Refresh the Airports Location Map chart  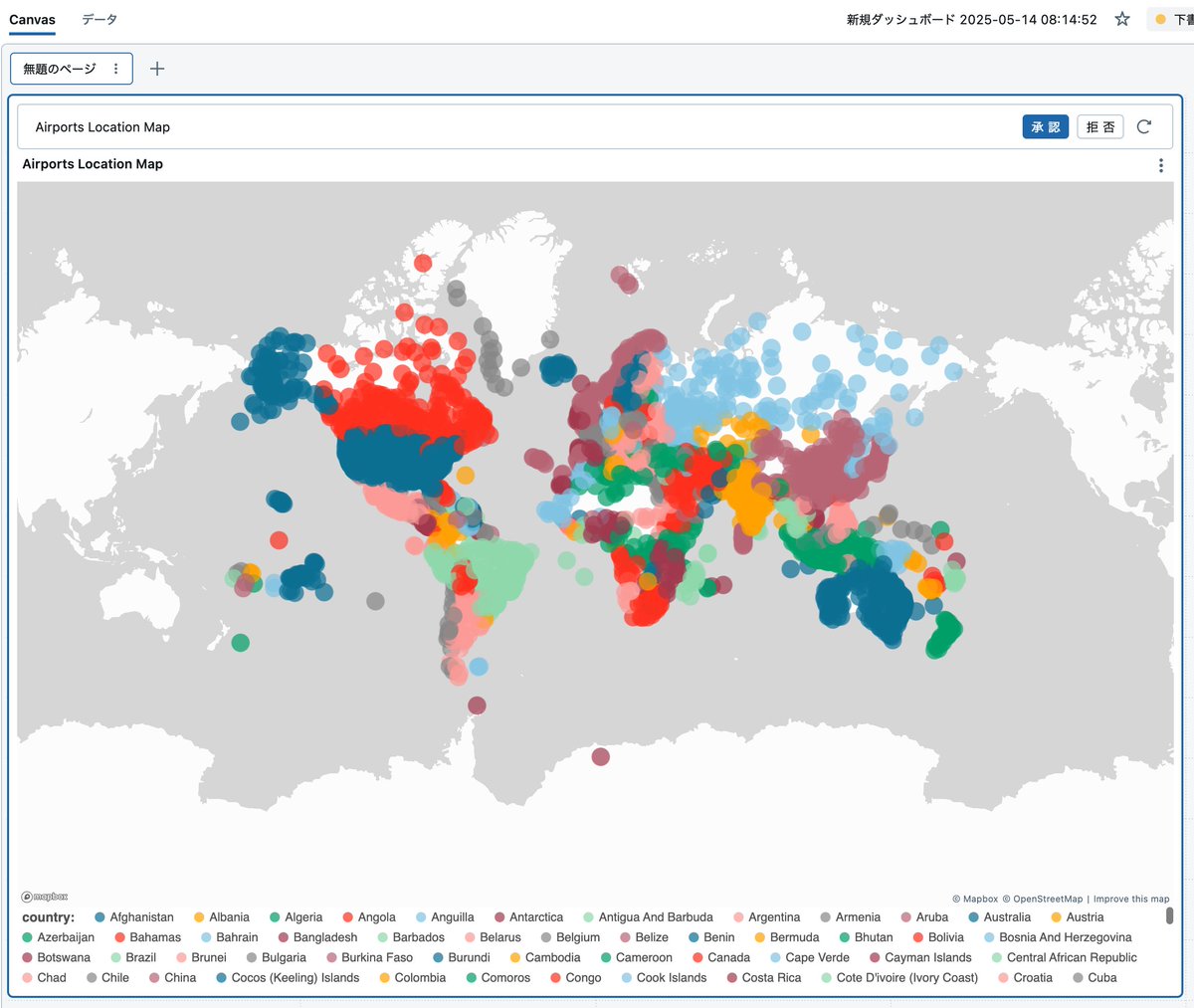tap(1144, 126)
